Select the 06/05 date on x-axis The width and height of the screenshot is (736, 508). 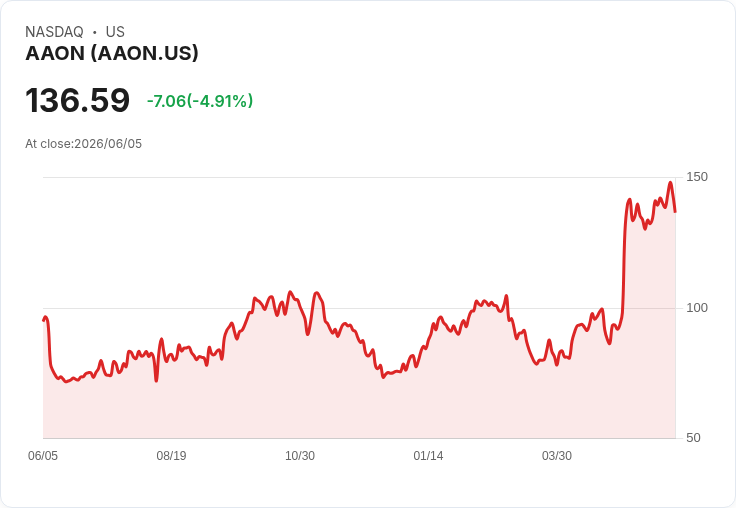click(x=43, y=456)
